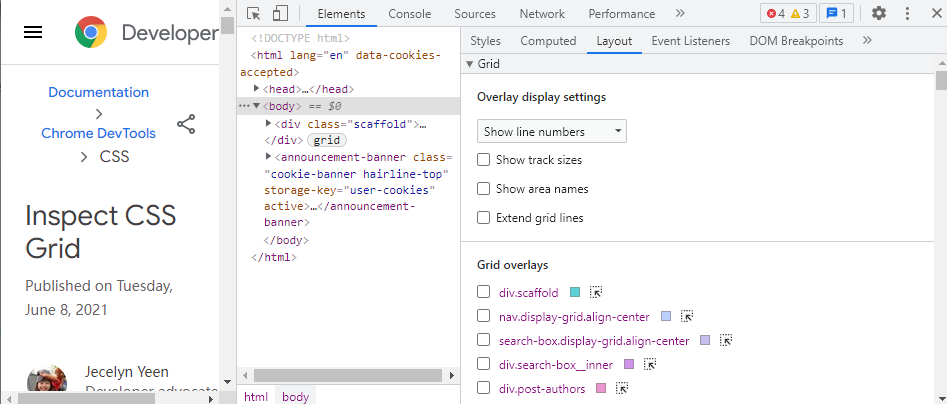947x404 pixels.
Task: Toggle the device toolbar icon
Action: 280,13
